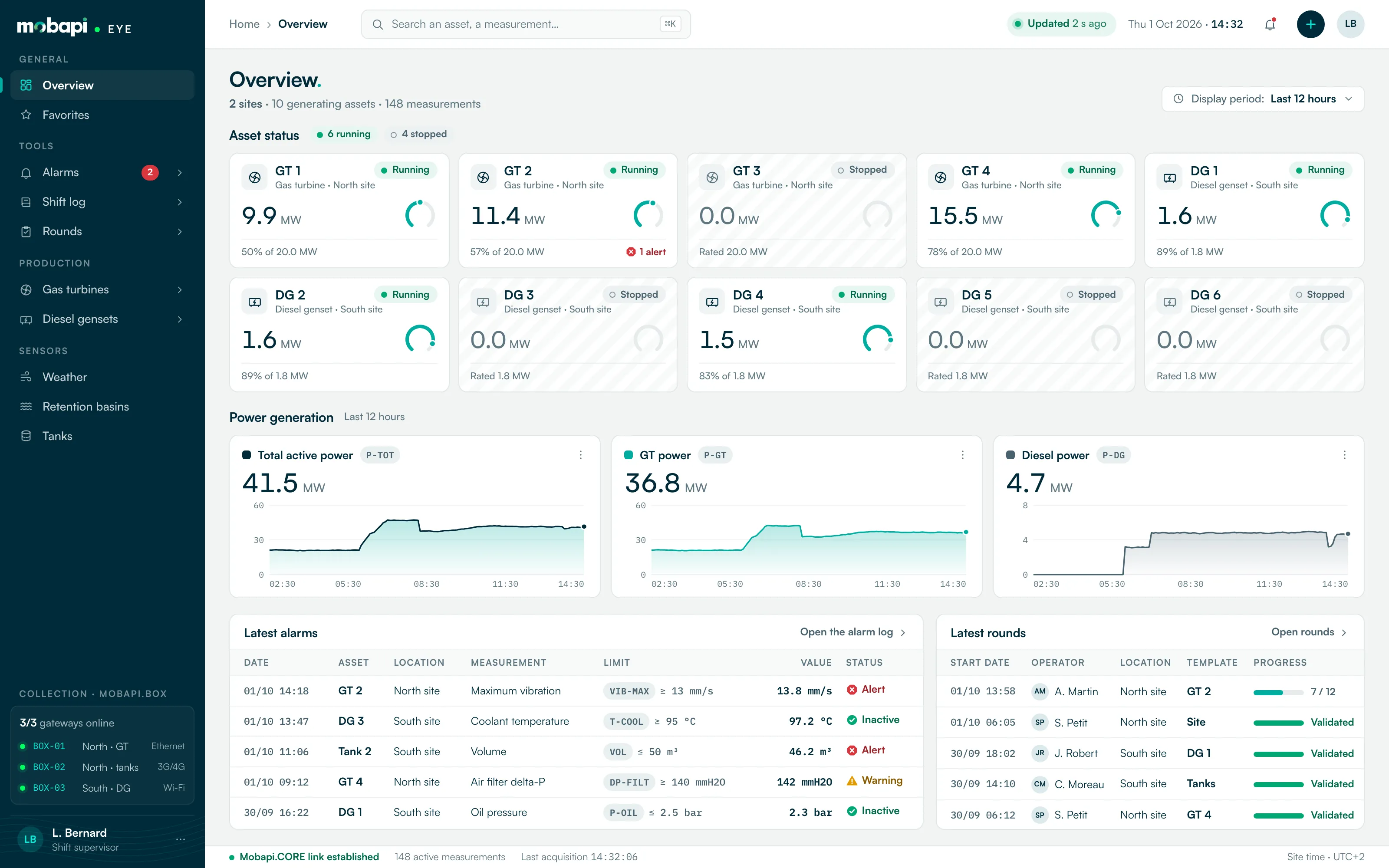1389x868 pixels.
Task: Expand the Gas turbines submenu chevron
Action: point(180,290)
